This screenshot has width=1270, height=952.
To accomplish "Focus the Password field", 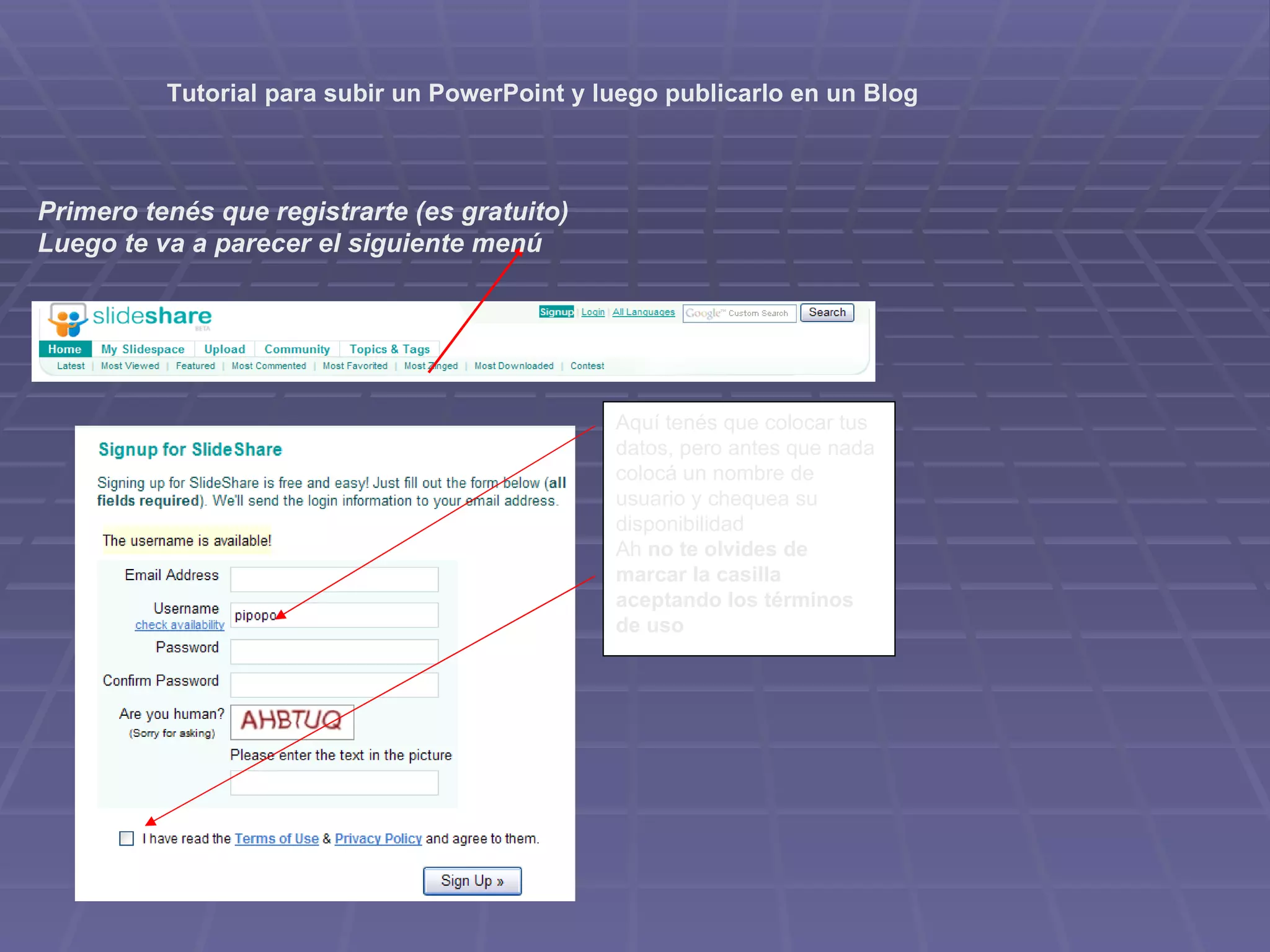I will click(x=334, y=651).
